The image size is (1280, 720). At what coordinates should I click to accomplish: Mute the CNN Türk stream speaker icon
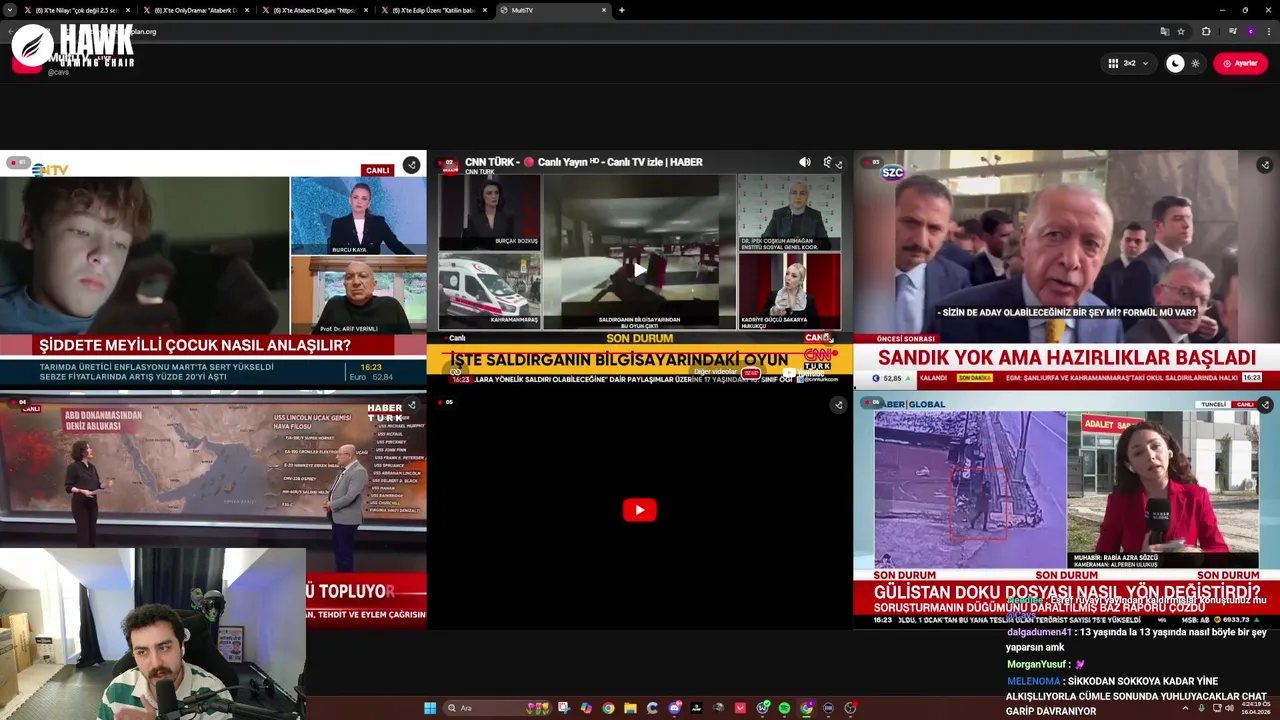tap(805, 162)
